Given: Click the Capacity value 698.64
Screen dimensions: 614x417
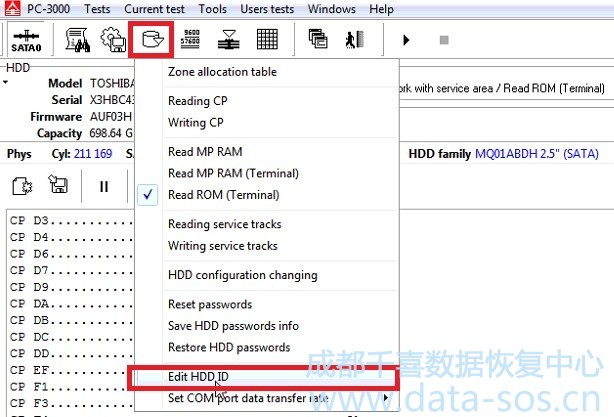Looking at the screenshot, I should click(x=106, y=134).
